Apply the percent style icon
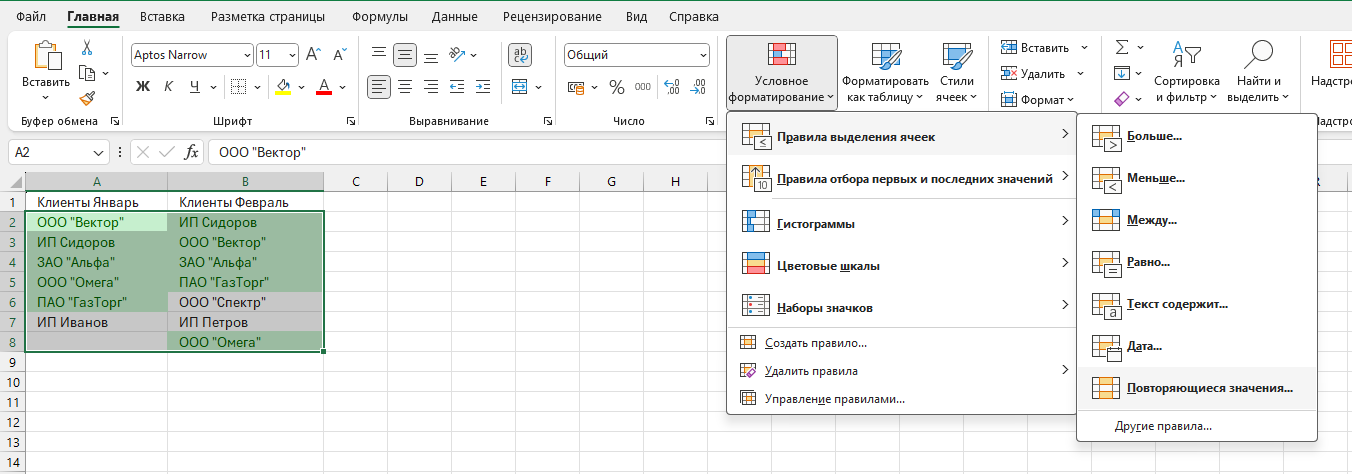The image size is (1352, 474). pos(616,87)
